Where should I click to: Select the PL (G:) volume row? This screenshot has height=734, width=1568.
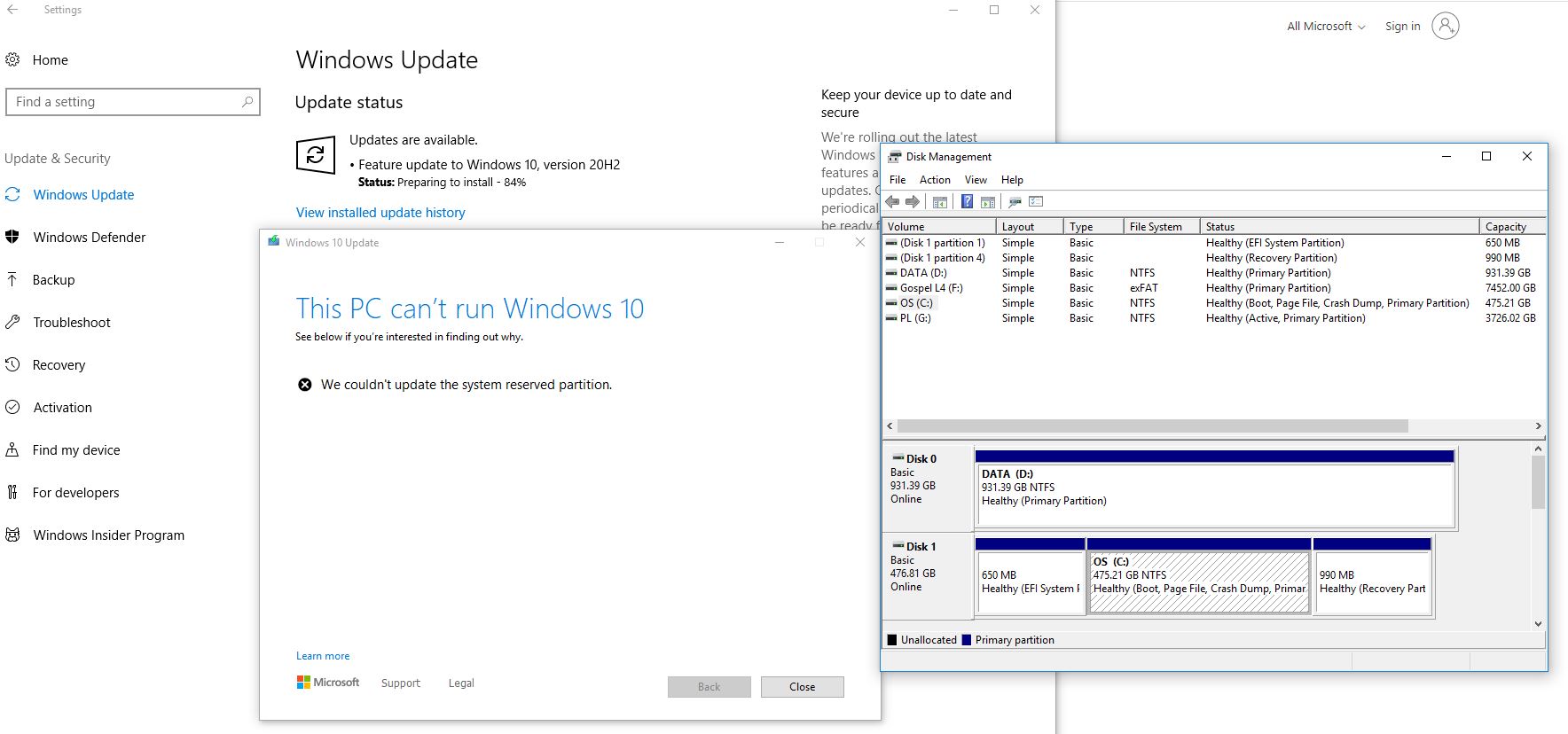1214,318
